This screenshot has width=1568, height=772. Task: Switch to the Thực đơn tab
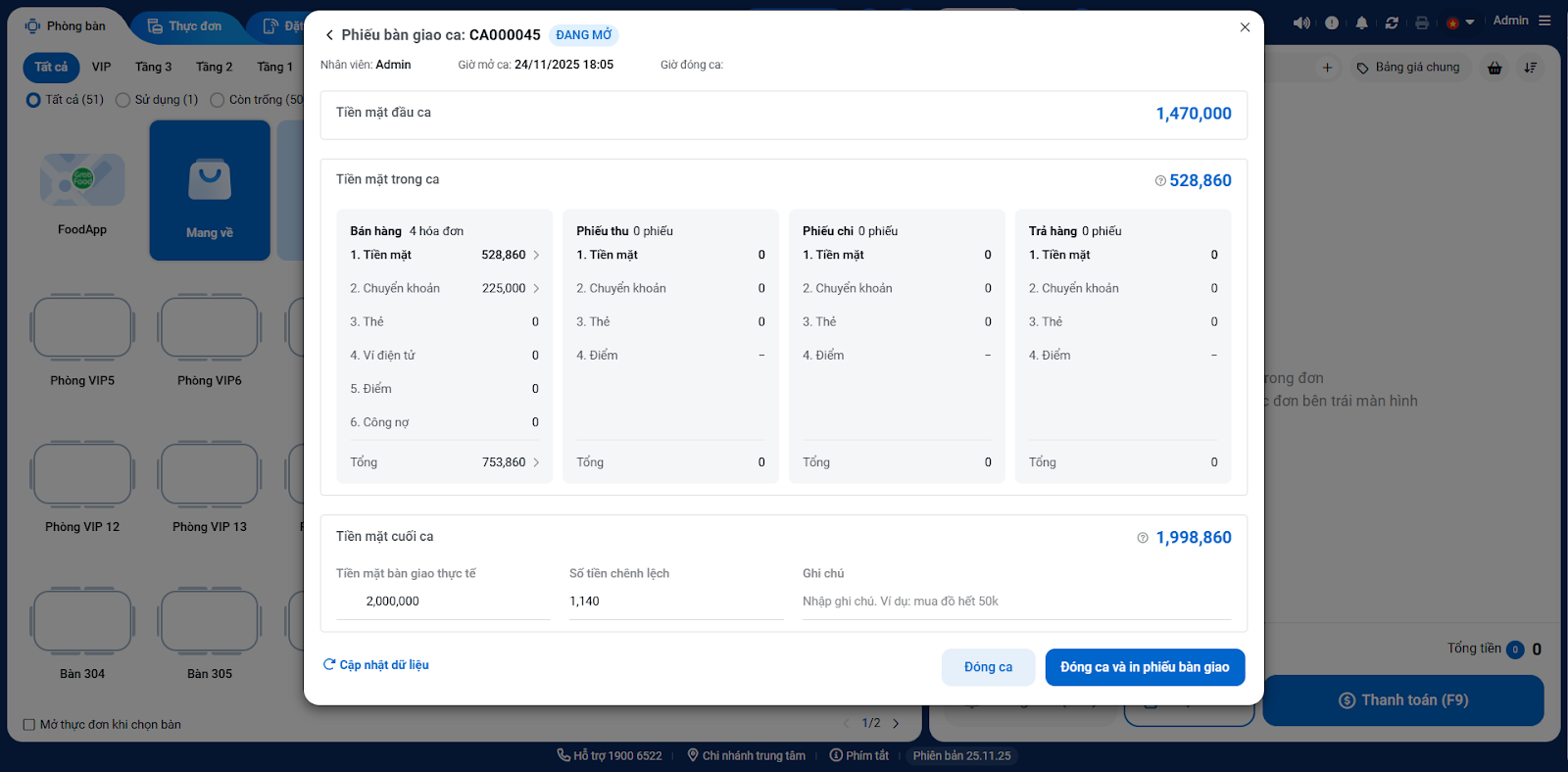click(x=185, y=26)
